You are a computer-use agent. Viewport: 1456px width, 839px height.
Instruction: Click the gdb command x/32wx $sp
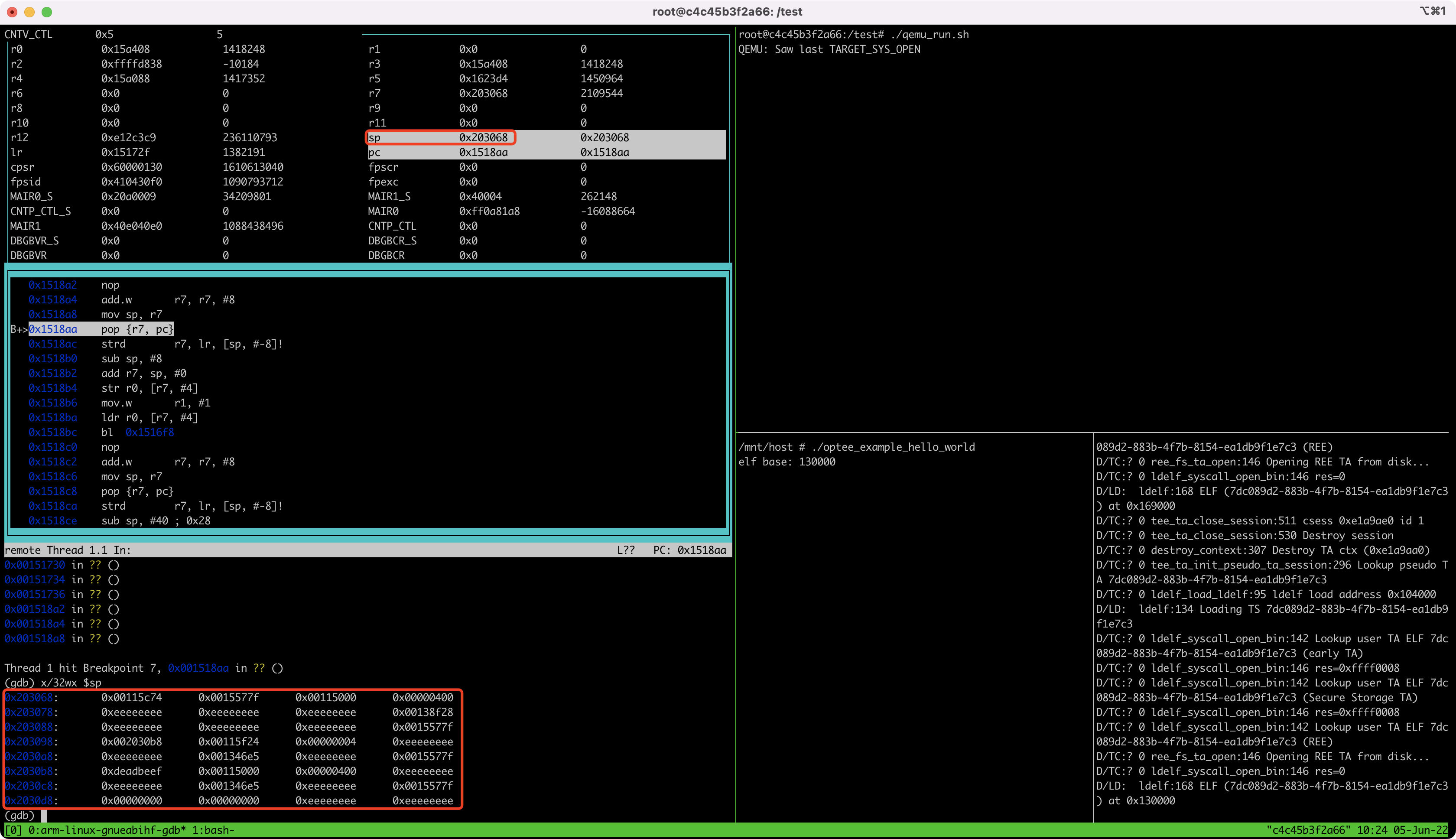[x=71, y=683]
